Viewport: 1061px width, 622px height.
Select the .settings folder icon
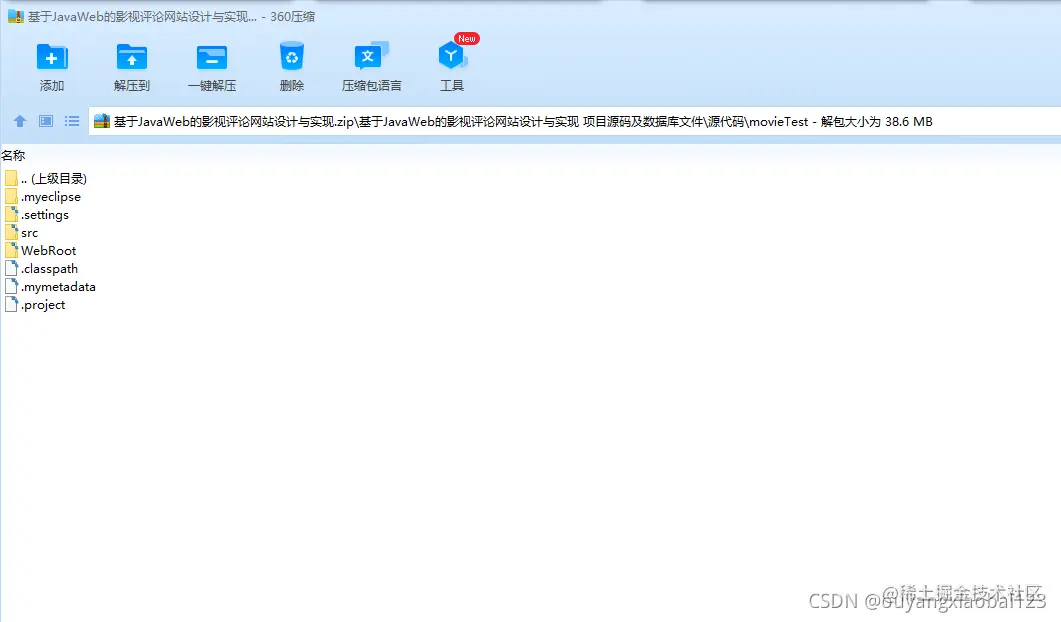[x=11, y=215]
